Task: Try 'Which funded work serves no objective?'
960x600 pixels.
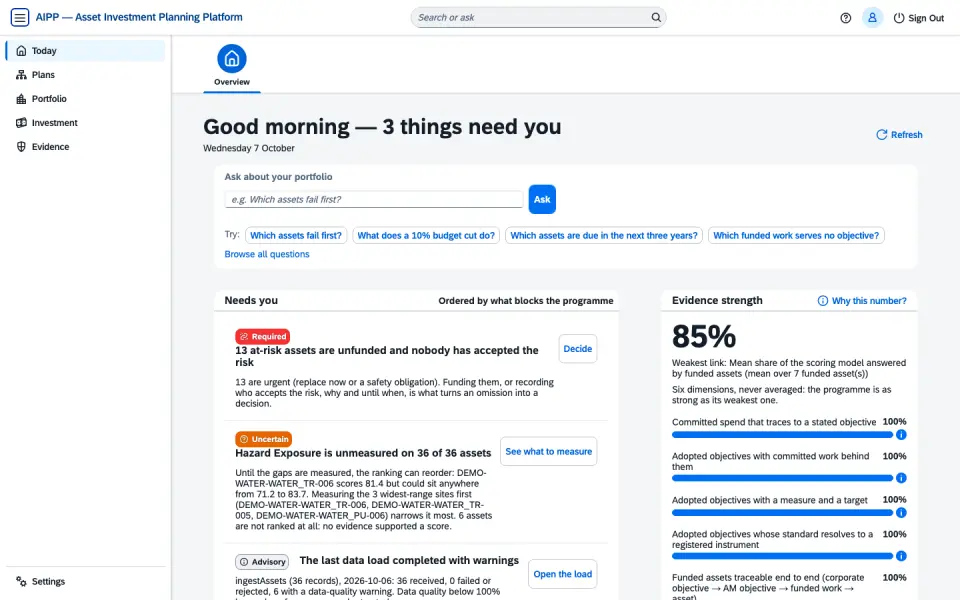Action: coord(796,235)
